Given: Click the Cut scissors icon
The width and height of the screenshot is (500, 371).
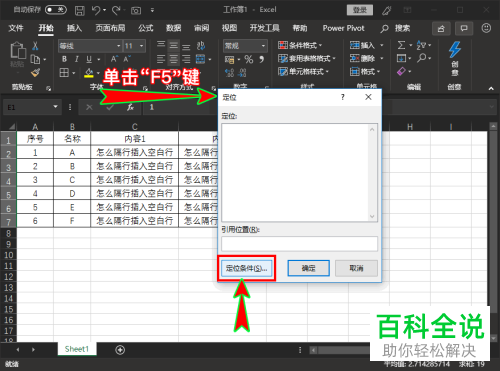Looking at the screenshot, I should click(x=35, y=46).
